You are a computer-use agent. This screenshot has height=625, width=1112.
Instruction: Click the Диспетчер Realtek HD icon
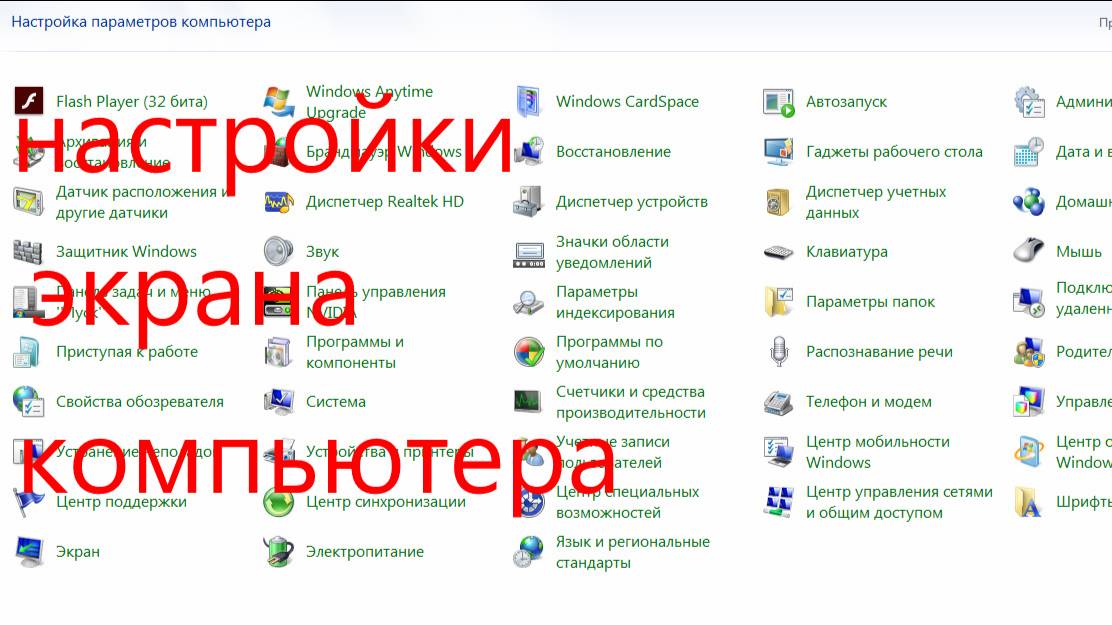tap(279, 201)
